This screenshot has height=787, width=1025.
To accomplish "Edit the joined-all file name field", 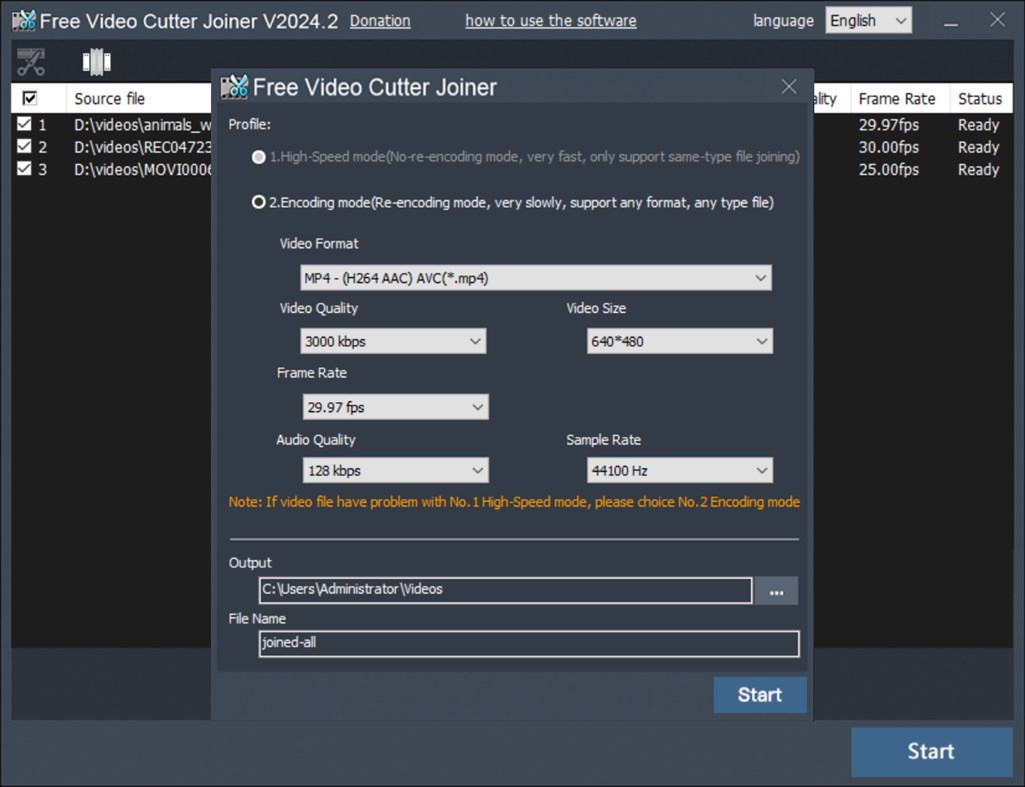I will (528, 644).
